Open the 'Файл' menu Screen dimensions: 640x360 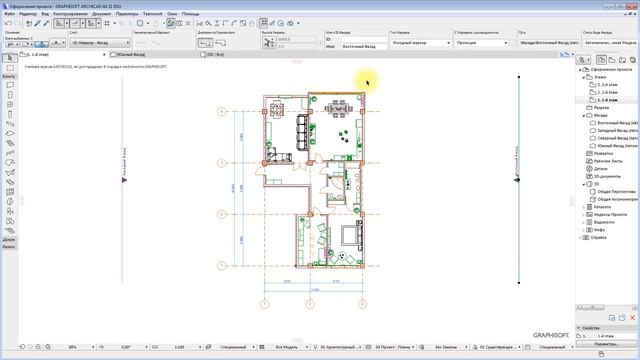[x=9, y=14]
